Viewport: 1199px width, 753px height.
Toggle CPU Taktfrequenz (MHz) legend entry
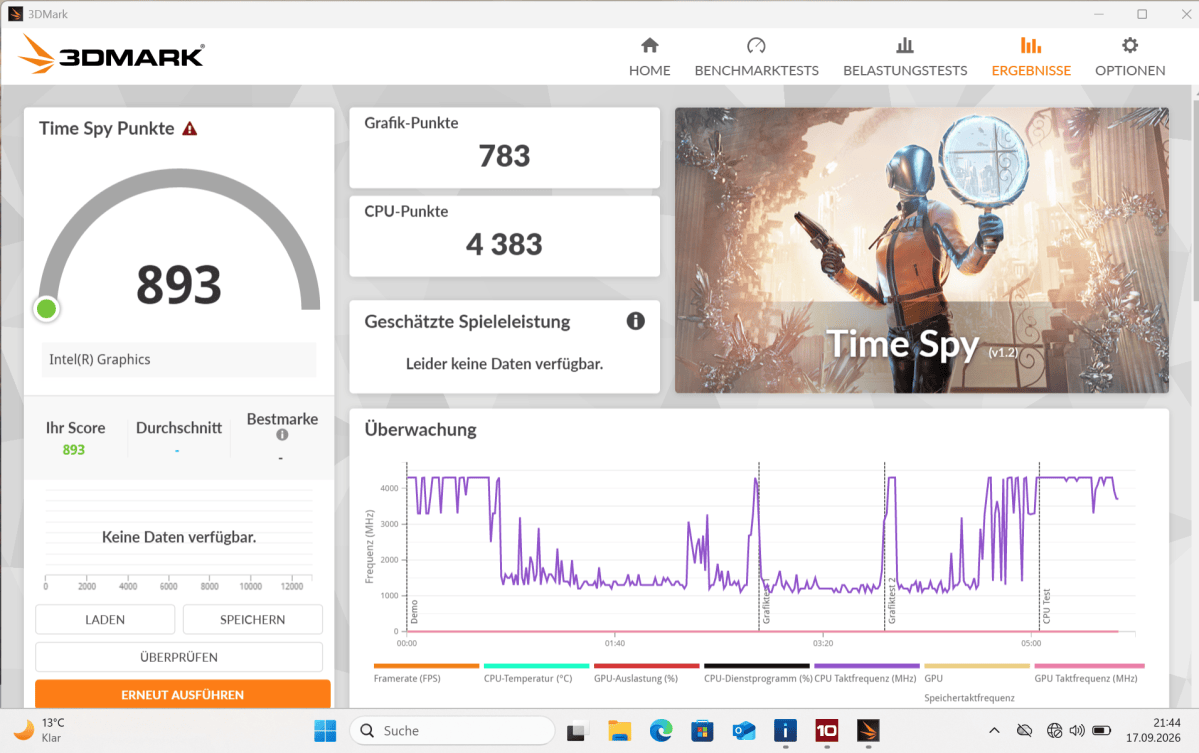(866, 673)
